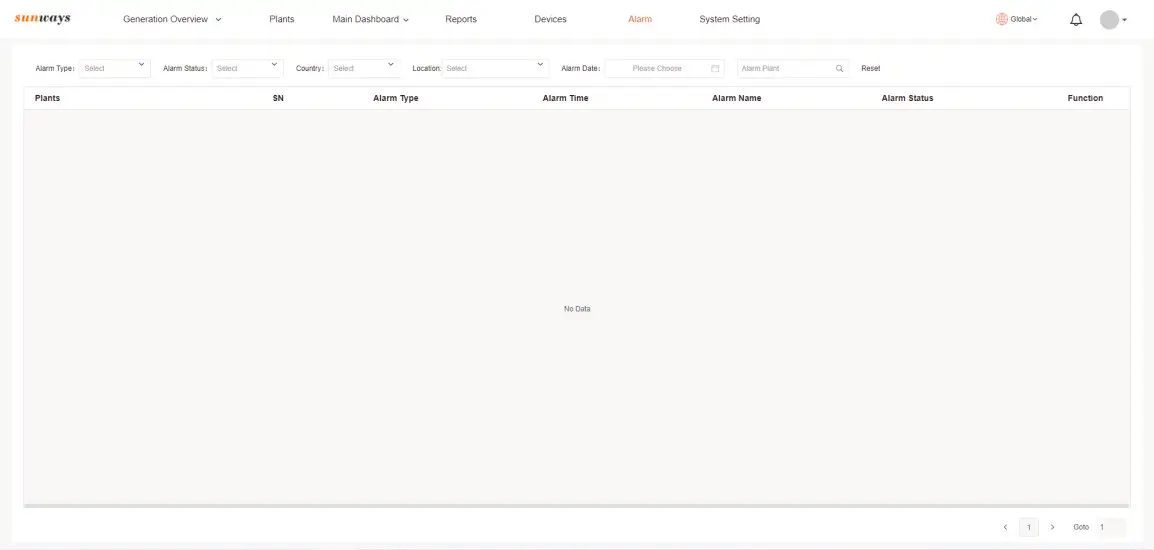Click the Alarm Date picker field
This screenshot has height=550, width=1154.
coord(665,68)
